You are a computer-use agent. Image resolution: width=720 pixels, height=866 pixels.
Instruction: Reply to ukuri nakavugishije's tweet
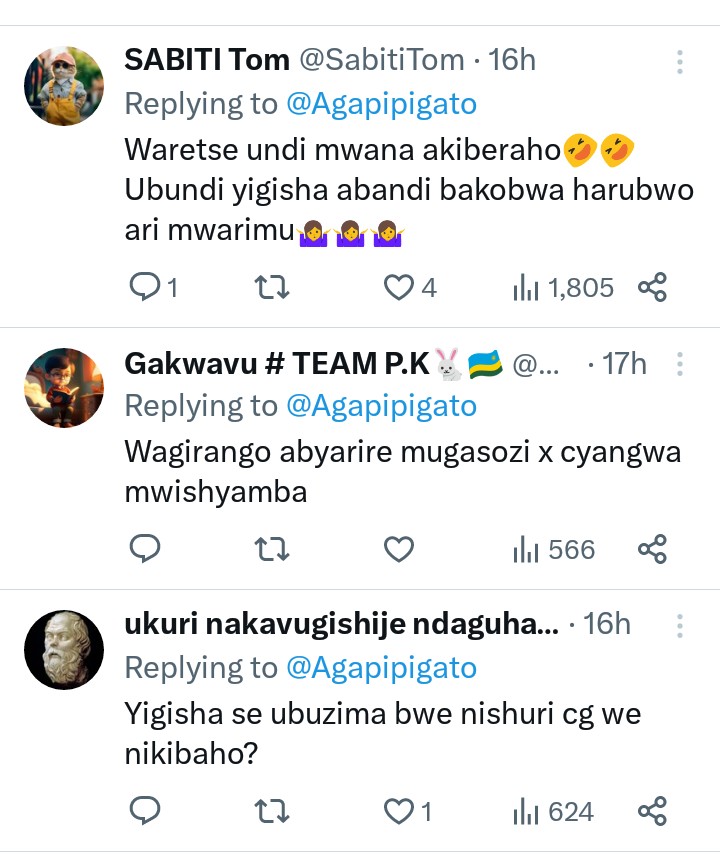point(146,811)
